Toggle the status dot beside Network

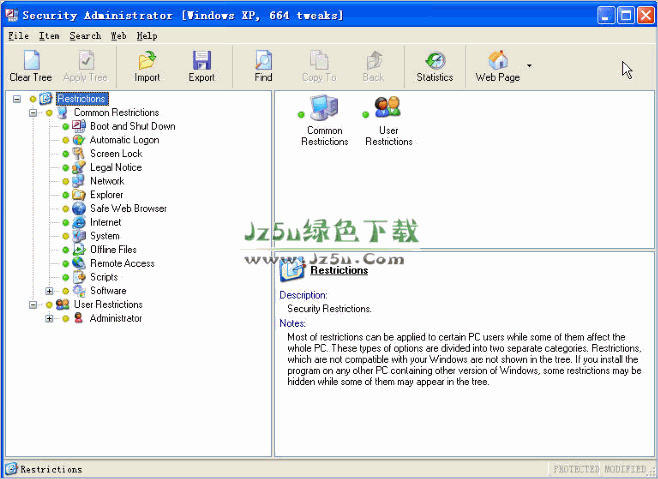(x=65, y=181)
